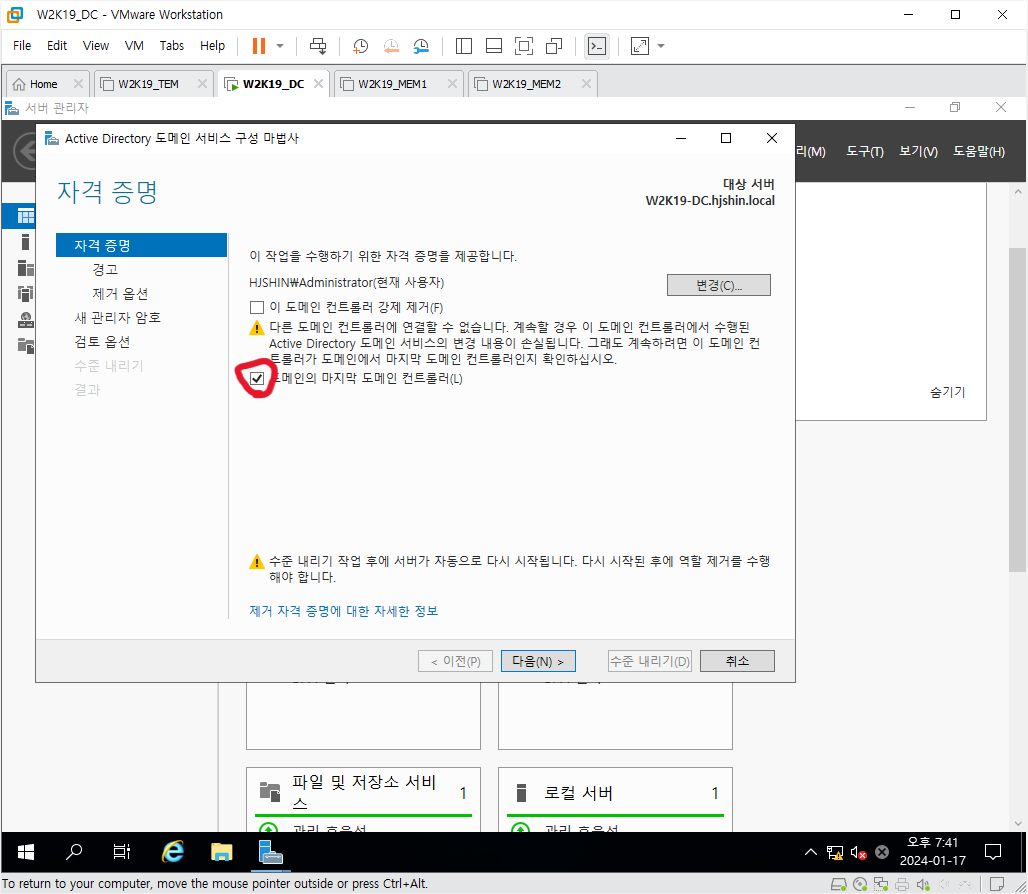Viewport: 1028px width, 894px height.
Task: Pause the virtual machine
Action: point(259,46)
